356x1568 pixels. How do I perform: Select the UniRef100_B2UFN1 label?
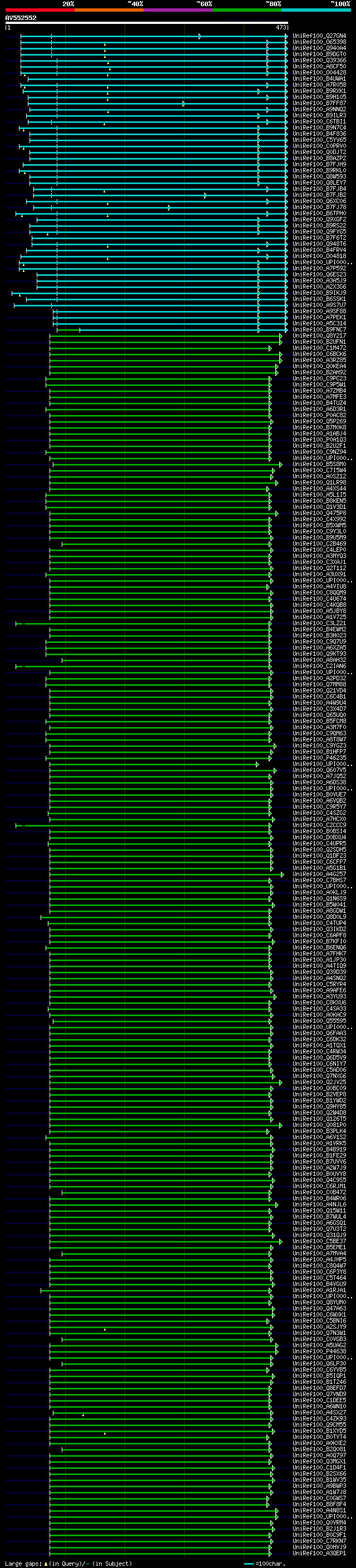(x=319, y=342)
